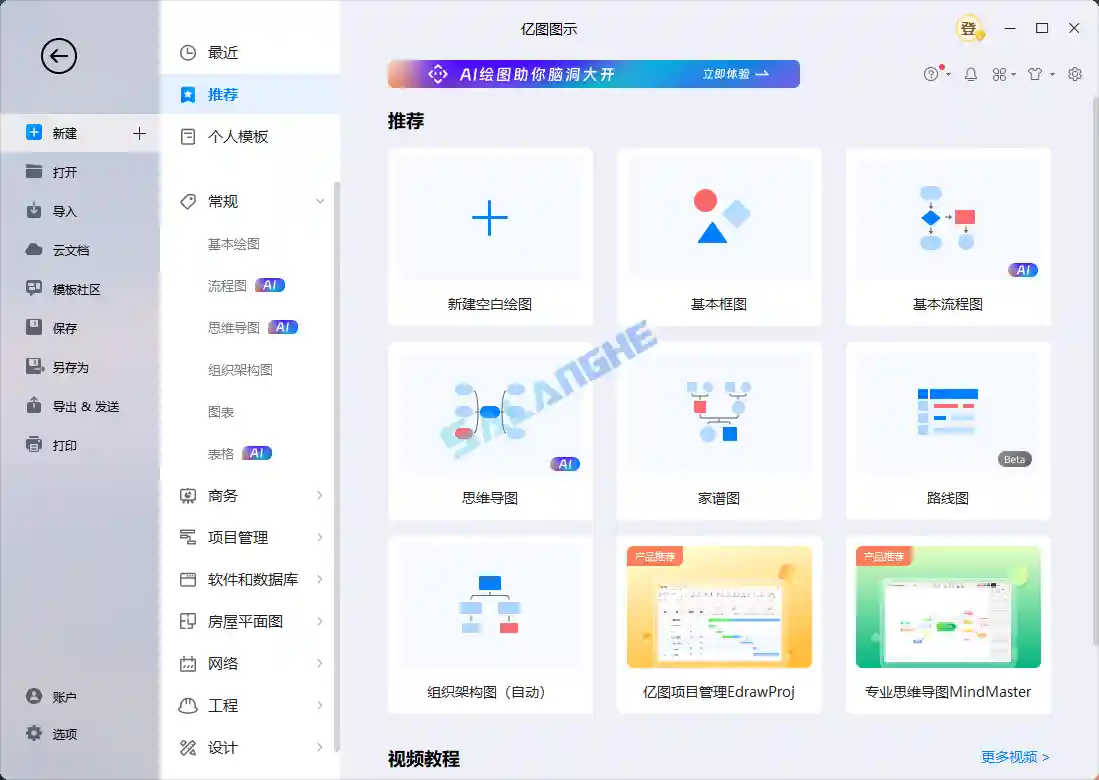
Task: Open 更多视频 more videos link
Action: [x=1011, y=757]
